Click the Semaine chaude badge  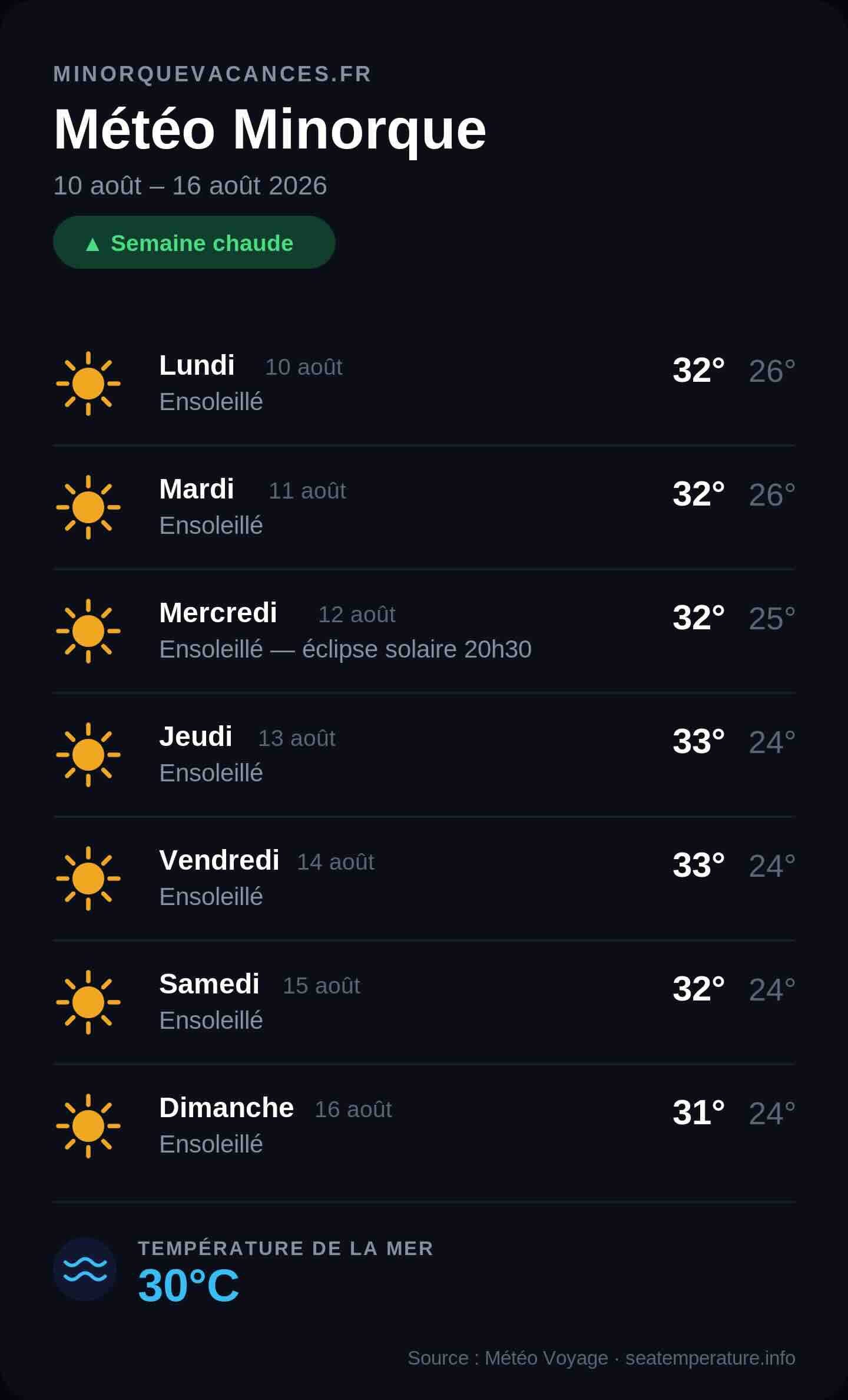(194, 242)
